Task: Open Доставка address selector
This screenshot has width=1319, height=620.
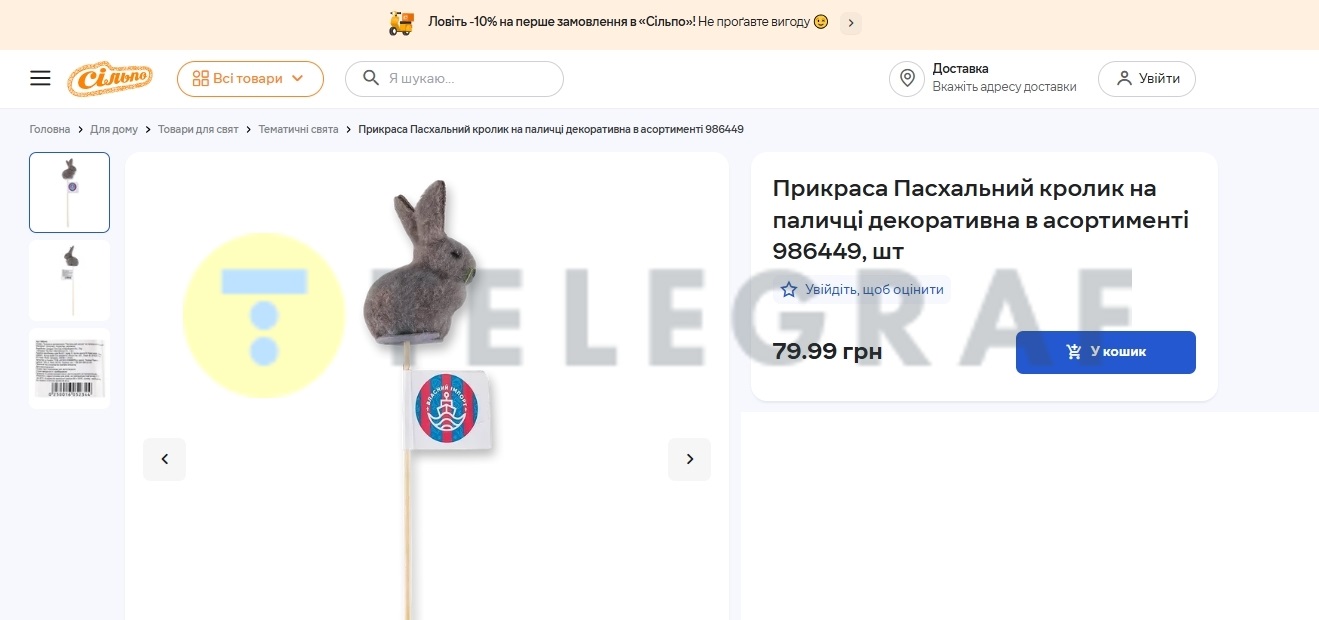Action: [1004, 78]
